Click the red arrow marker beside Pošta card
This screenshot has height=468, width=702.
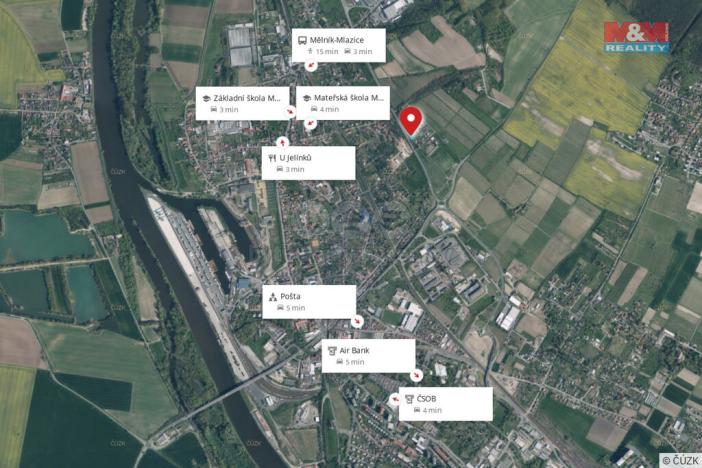(x=357, y=321)
